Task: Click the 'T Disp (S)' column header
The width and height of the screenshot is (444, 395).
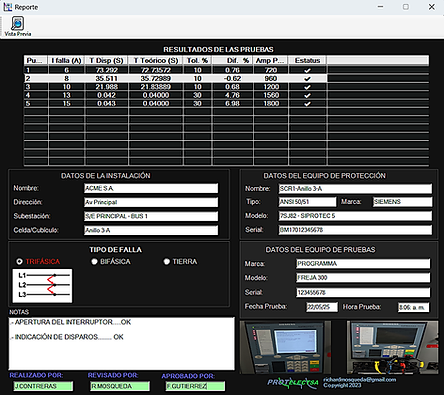Action: tap(106, 60)
